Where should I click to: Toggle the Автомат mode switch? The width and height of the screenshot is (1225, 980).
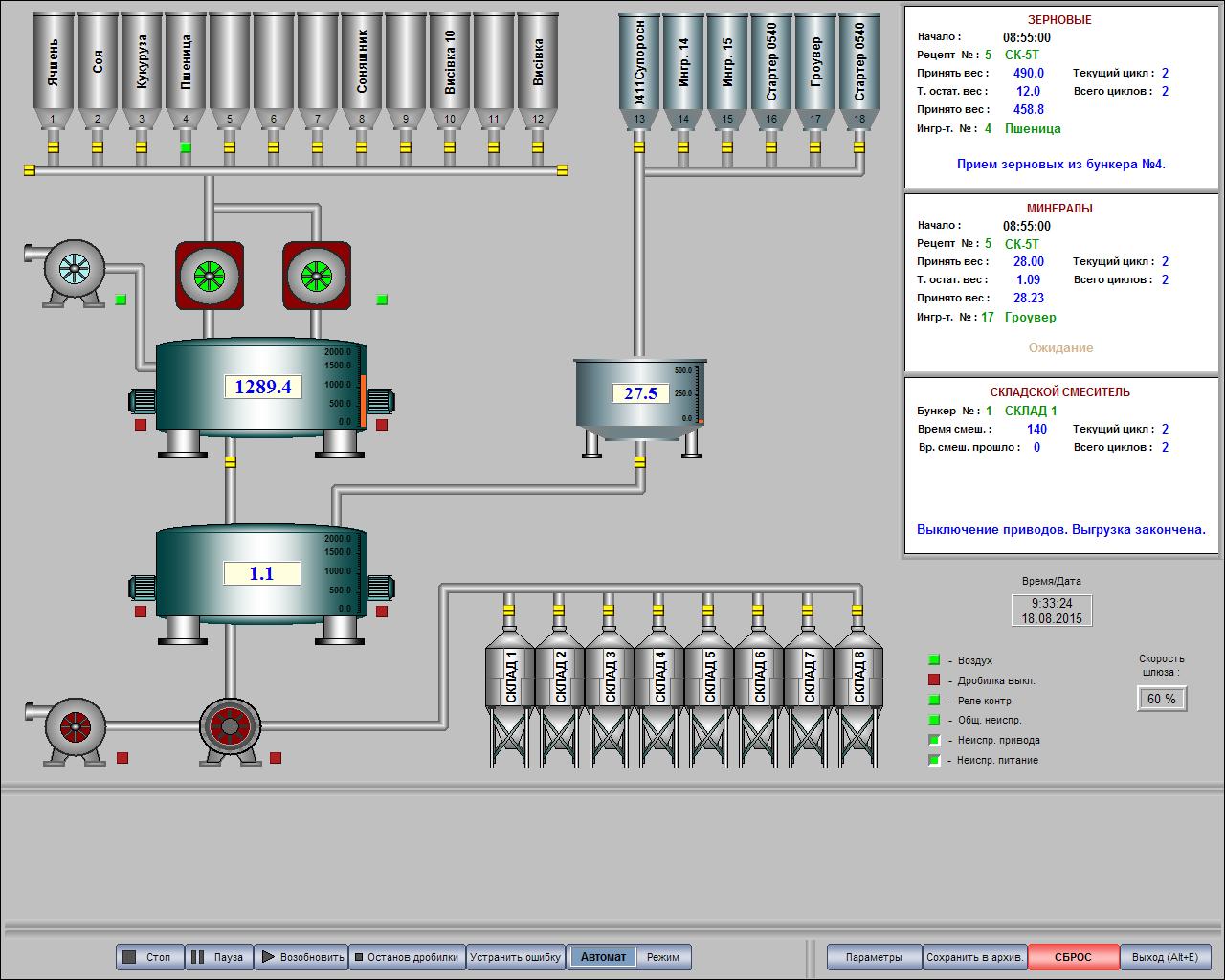pos(603,957)
